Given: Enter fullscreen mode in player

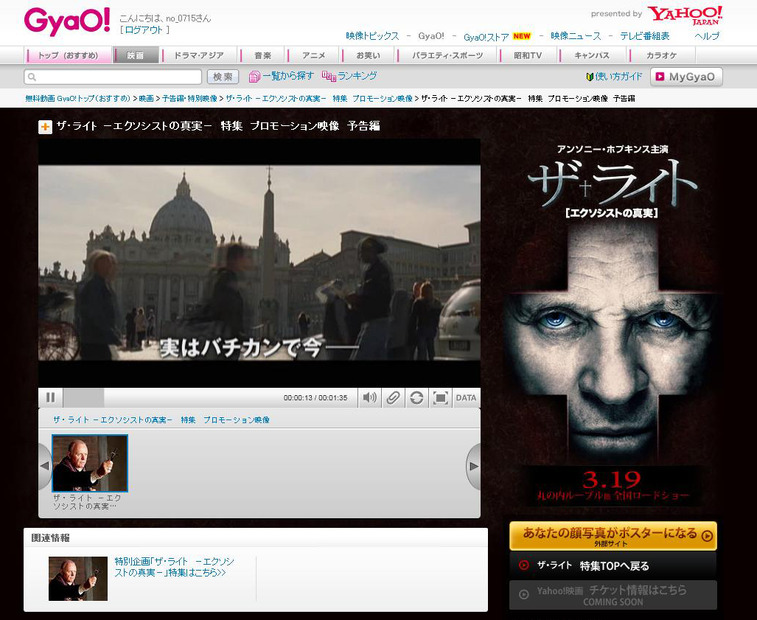Looking at the screenshot, I should tap(440, 398).
